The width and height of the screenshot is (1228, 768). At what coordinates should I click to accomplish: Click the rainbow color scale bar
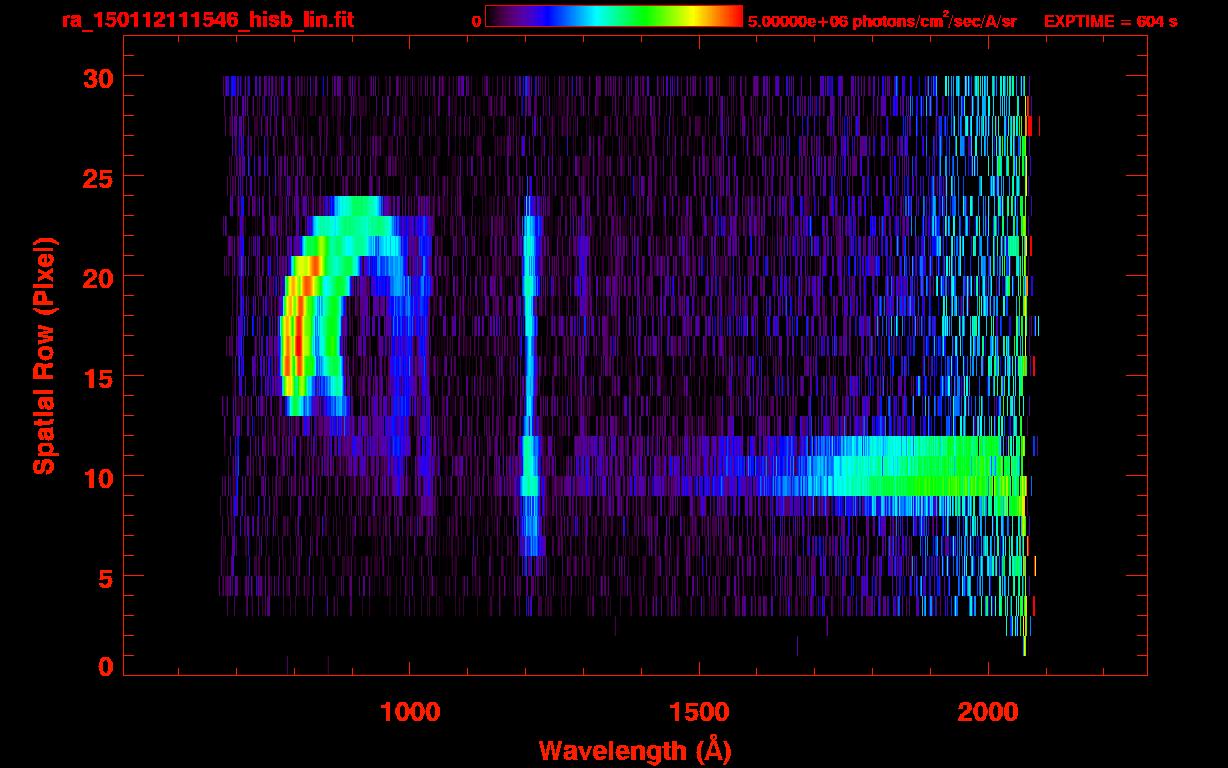[614, 17]
